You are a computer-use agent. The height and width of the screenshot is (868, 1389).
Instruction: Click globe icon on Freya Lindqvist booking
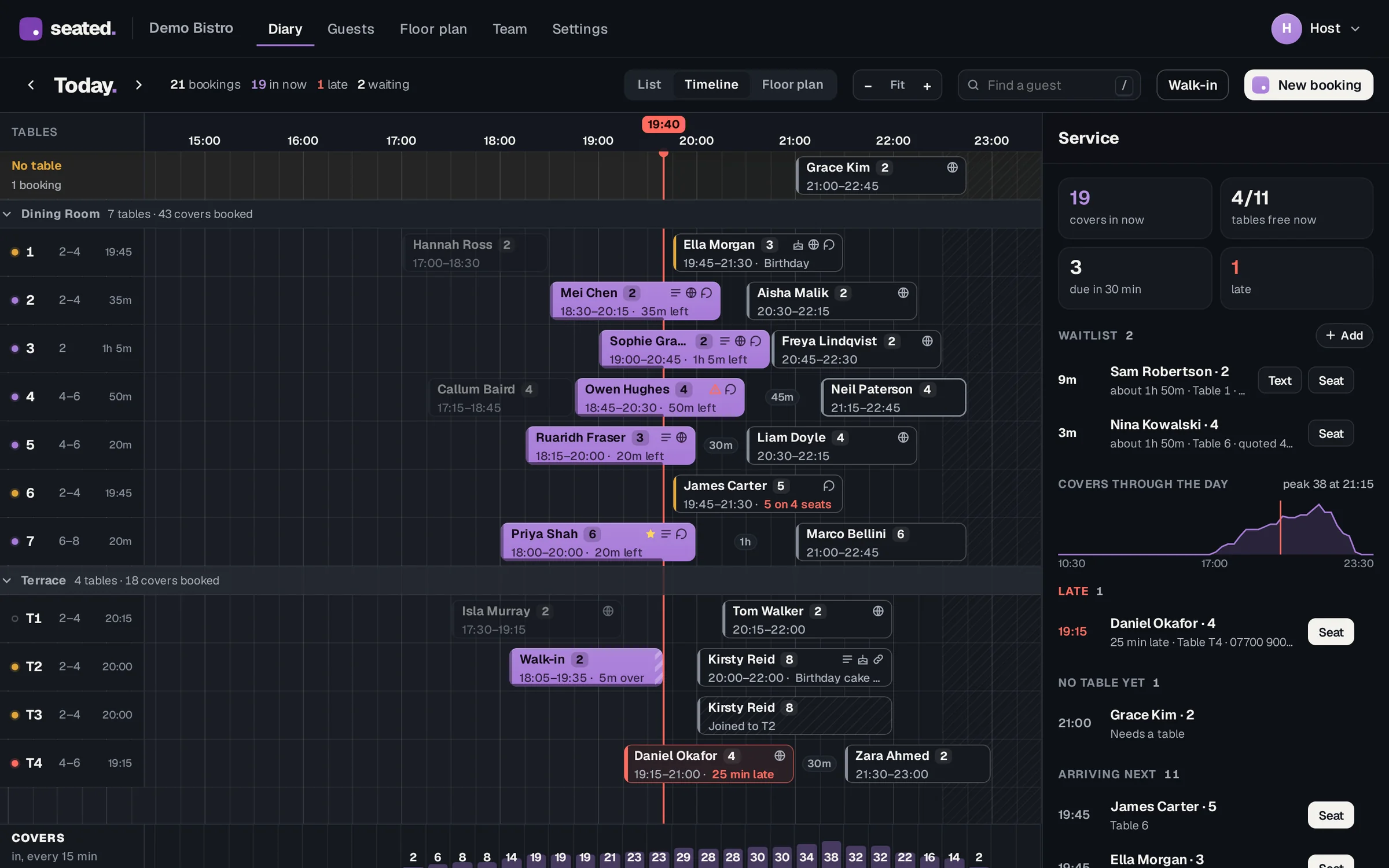(x=927, y=341)
